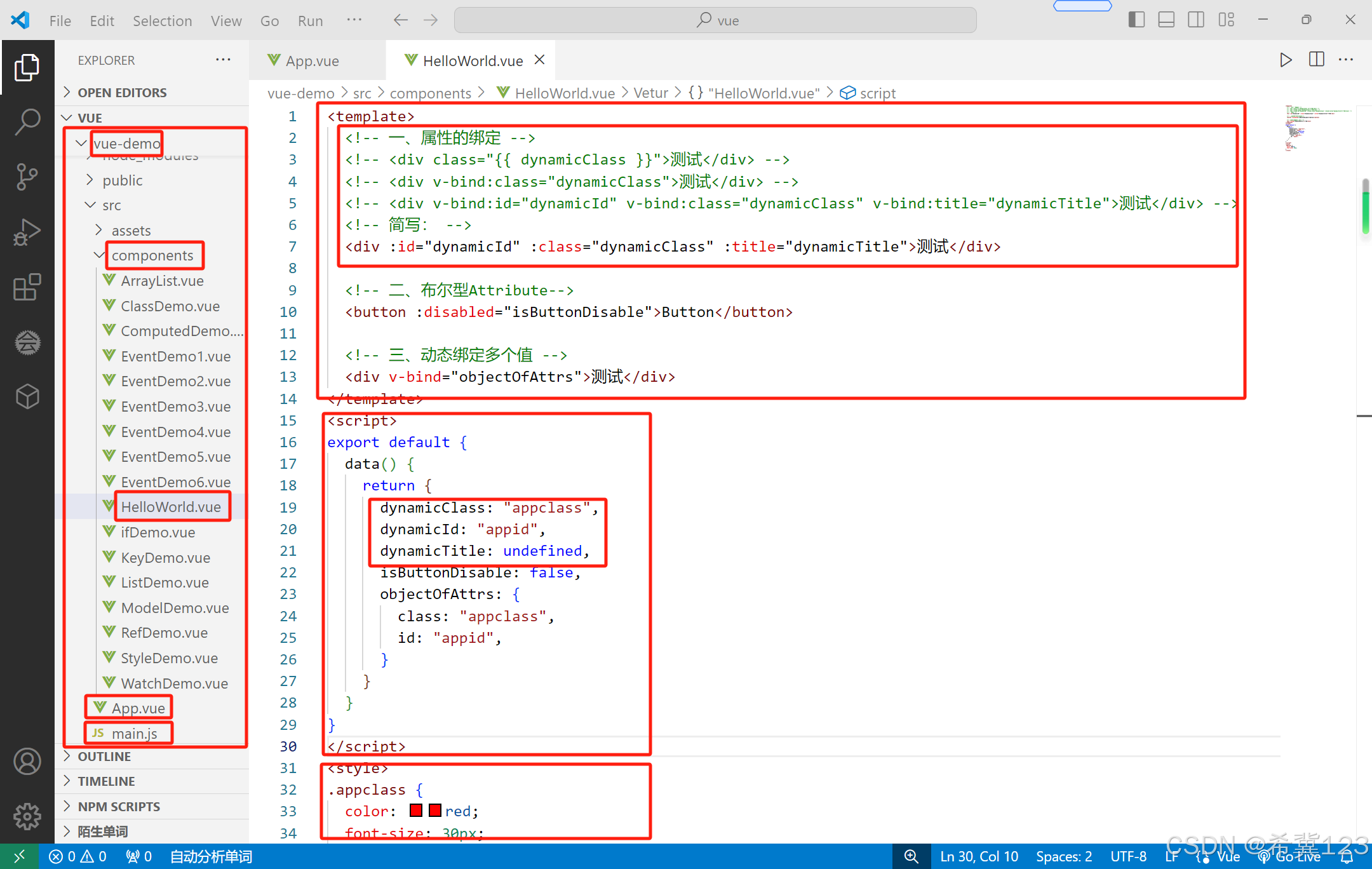Toggle the primary side bar visibility
1372x869 pixels.
pyautogui.click(x=1136, y=20)
